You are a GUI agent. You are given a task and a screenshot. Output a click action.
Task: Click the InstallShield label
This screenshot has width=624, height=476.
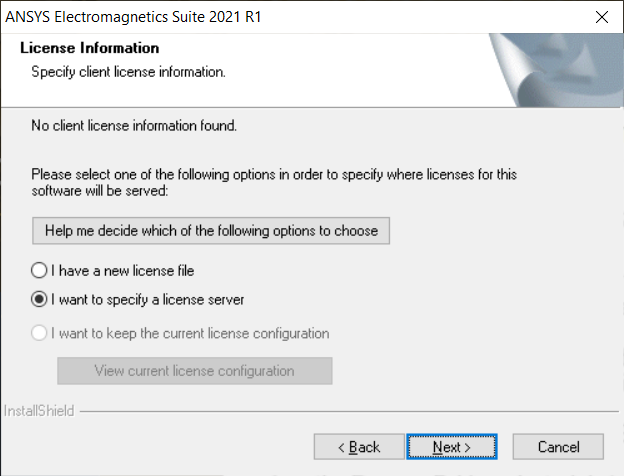(39, 411)
